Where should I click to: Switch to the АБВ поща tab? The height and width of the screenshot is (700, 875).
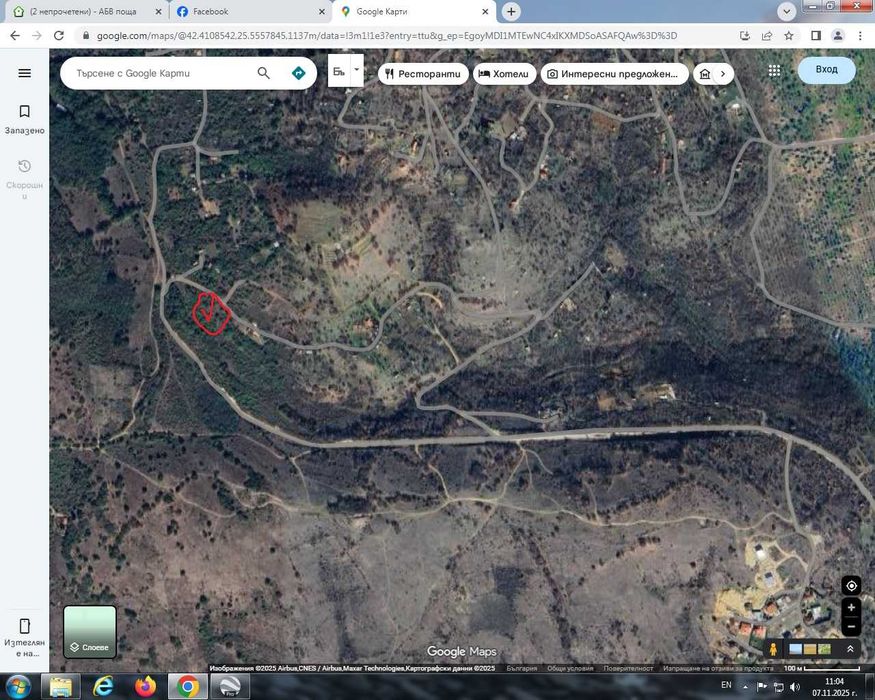coord(88,11)
